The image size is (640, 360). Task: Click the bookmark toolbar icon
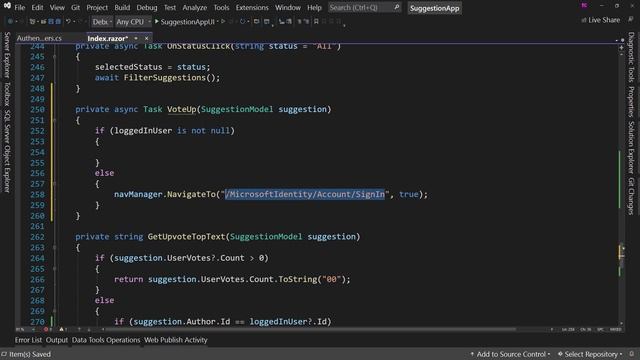click(316, 21)
